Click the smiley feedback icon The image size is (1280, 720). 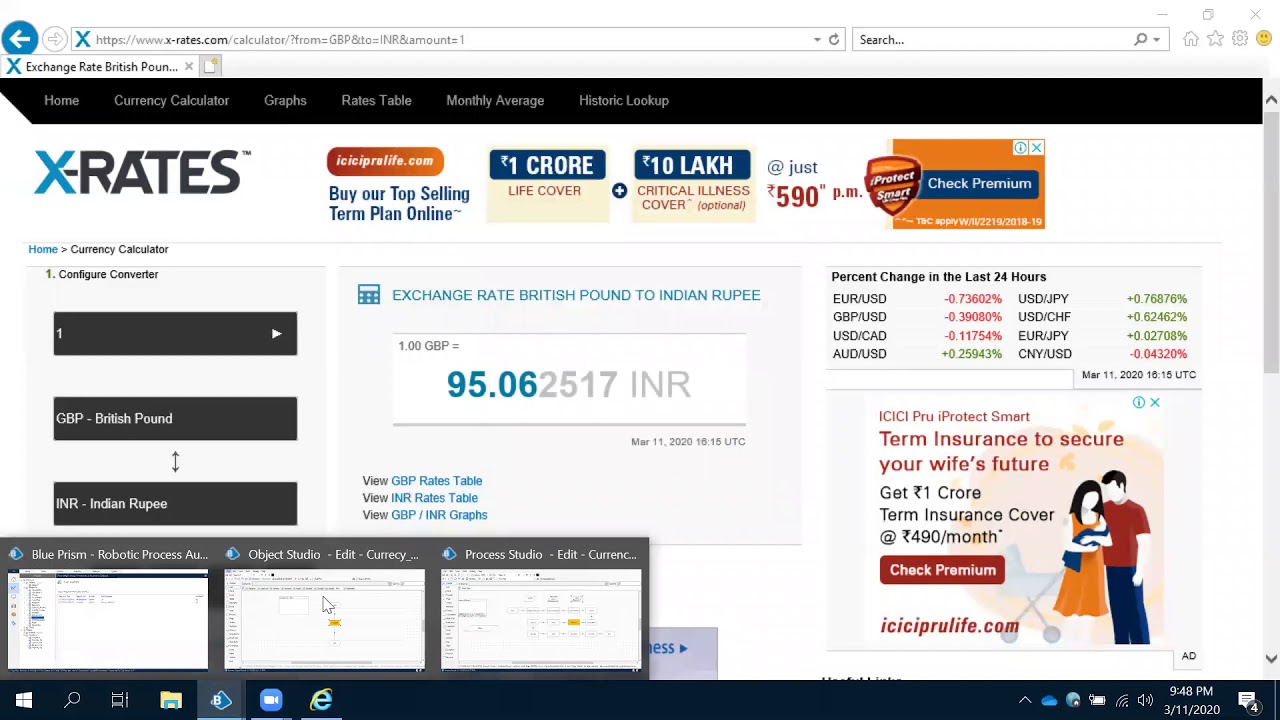tap(1263, 39)
